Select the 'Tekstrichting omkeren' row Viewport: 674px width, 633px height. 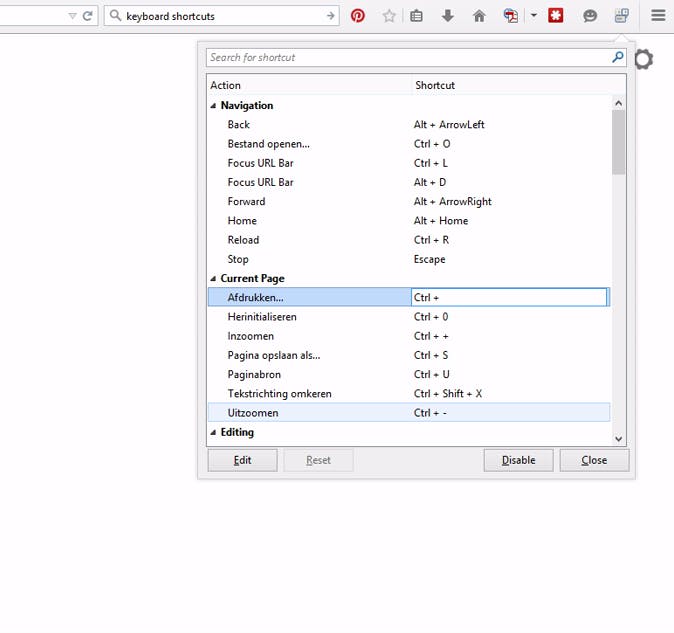coord(409,394)
